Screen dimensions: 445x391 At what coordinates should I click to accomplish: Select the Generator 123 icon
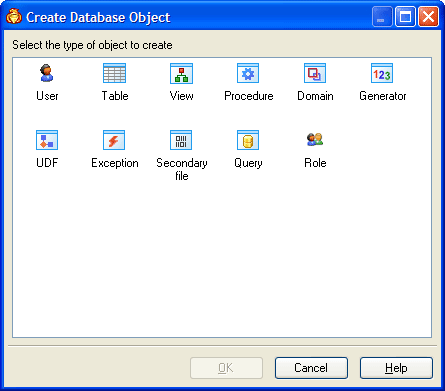click(x=382, y=73)
